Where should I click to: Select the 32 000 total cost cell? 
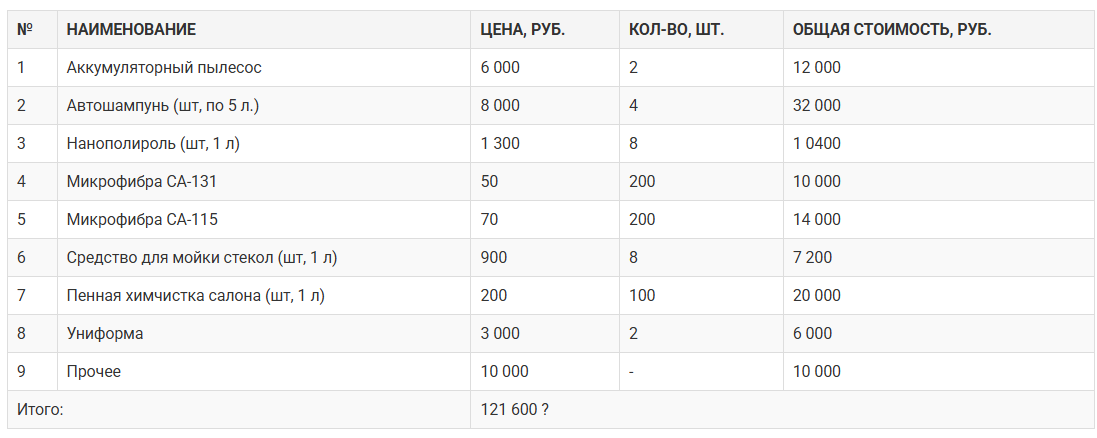[817, 106]
